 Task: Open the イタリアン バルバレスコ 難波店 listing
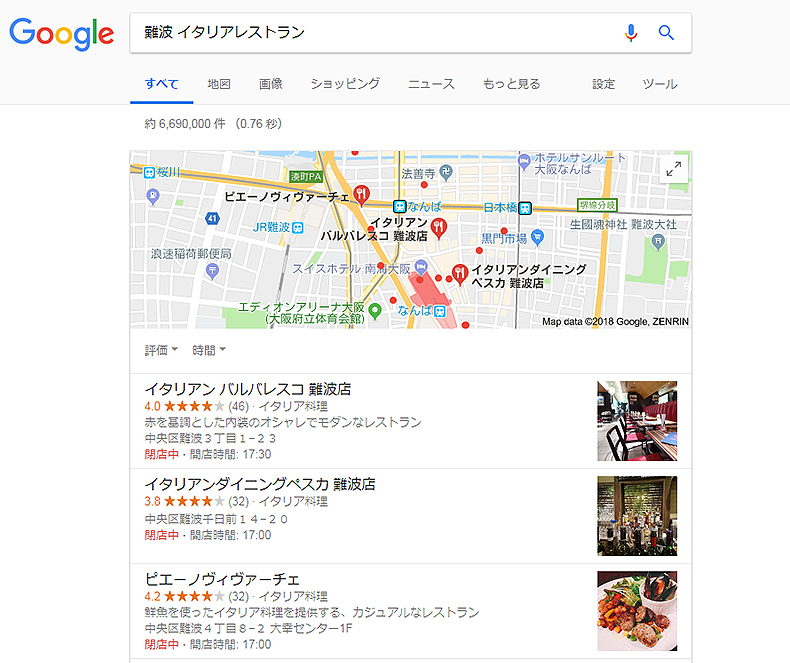pyautogui.click(x=248, y=389)
